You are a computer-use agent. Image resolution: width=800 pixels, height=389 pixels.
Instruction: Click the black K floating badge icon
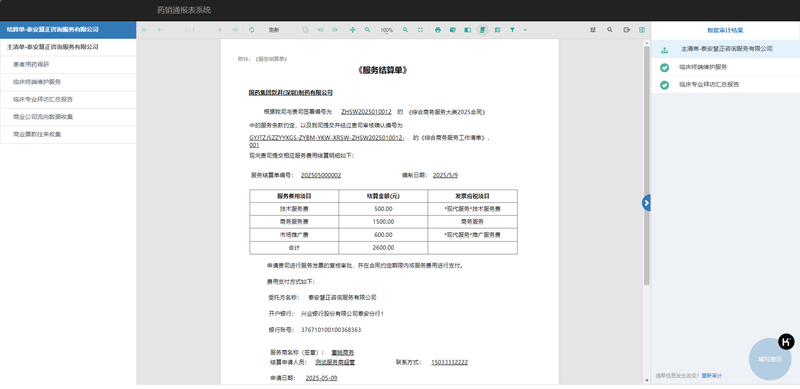pos(786,342)
